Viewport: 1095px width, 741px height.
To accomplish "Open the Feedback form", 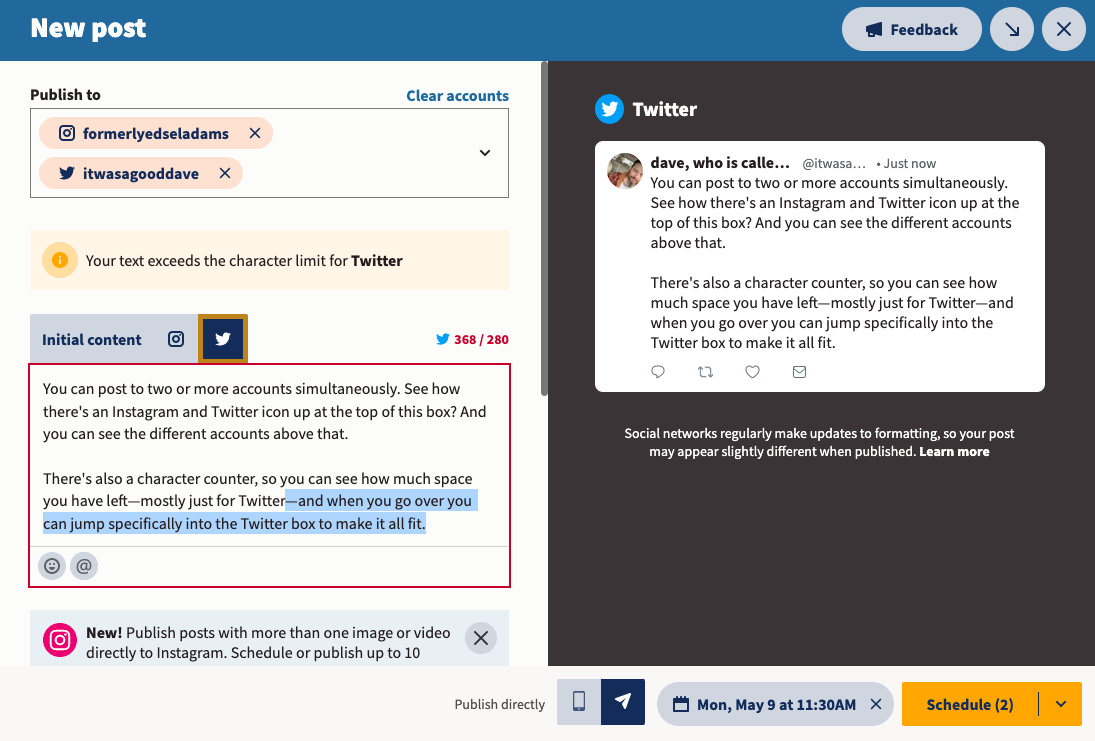I will [x=911, y=29].
